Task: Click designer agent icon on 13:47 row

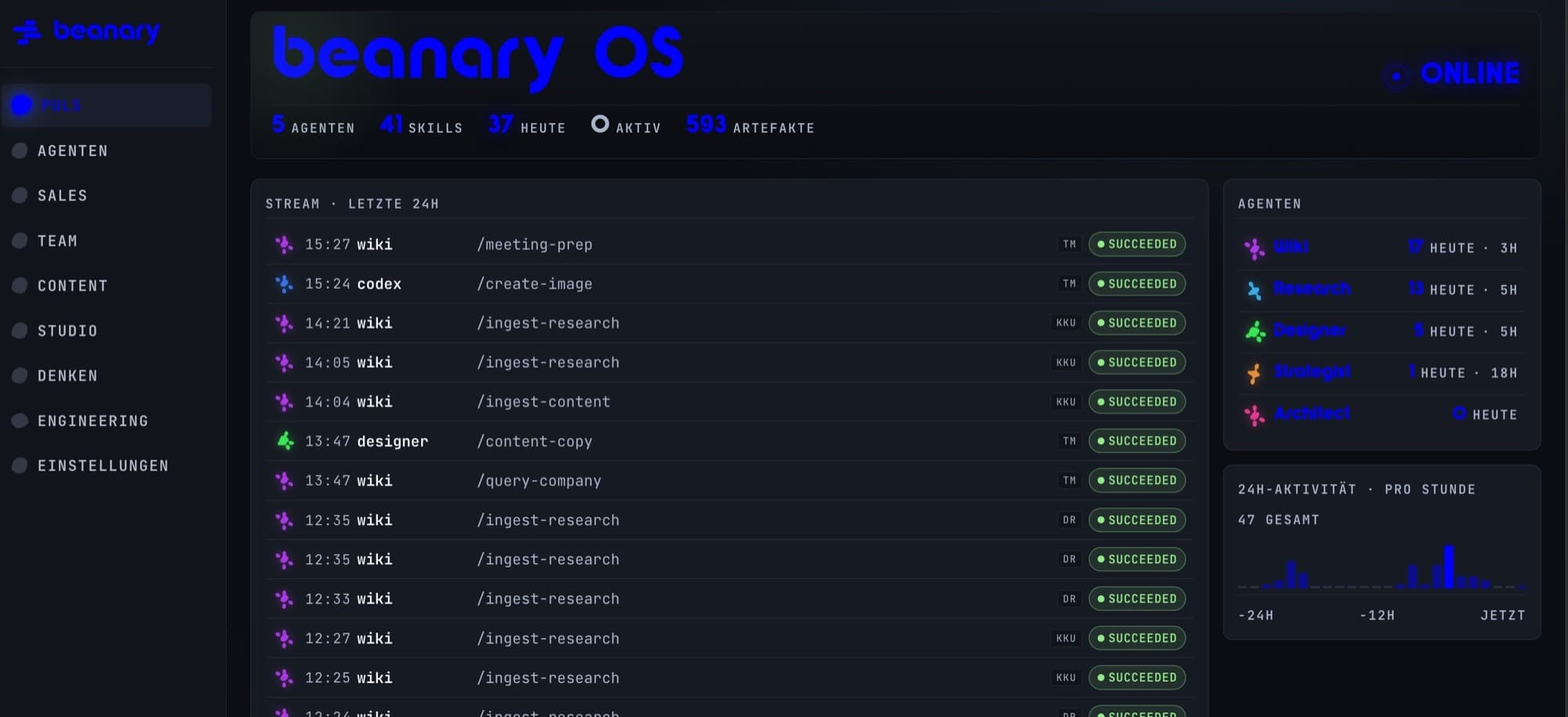Action: pyautogui.click(x=285, y=441)
